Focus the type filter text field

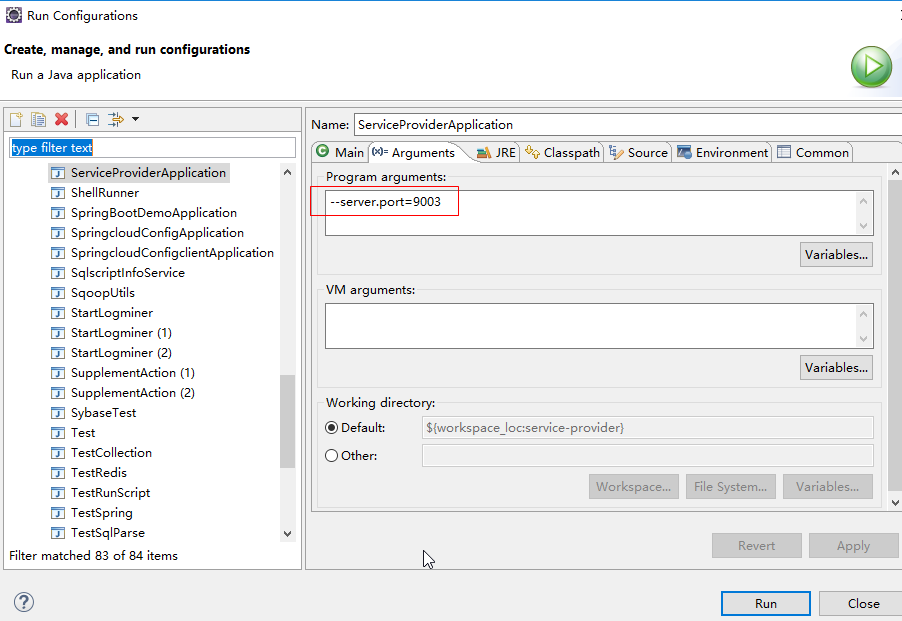click(152, 148)
